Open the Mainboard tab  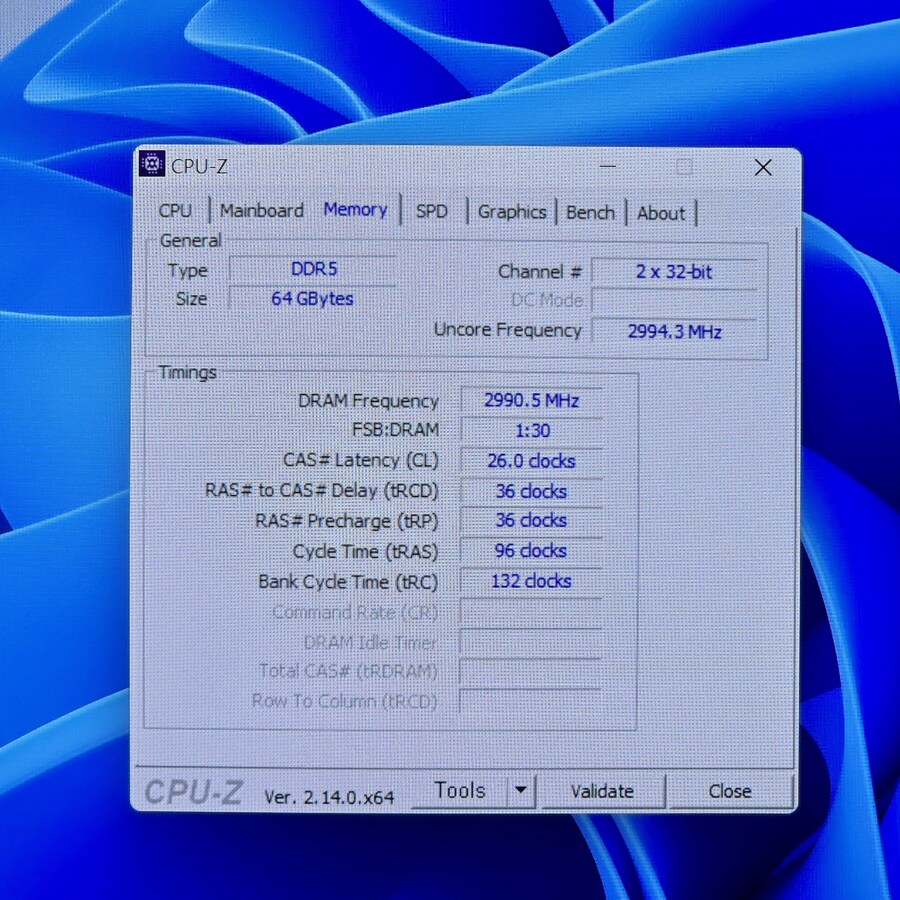pos(262,211)
